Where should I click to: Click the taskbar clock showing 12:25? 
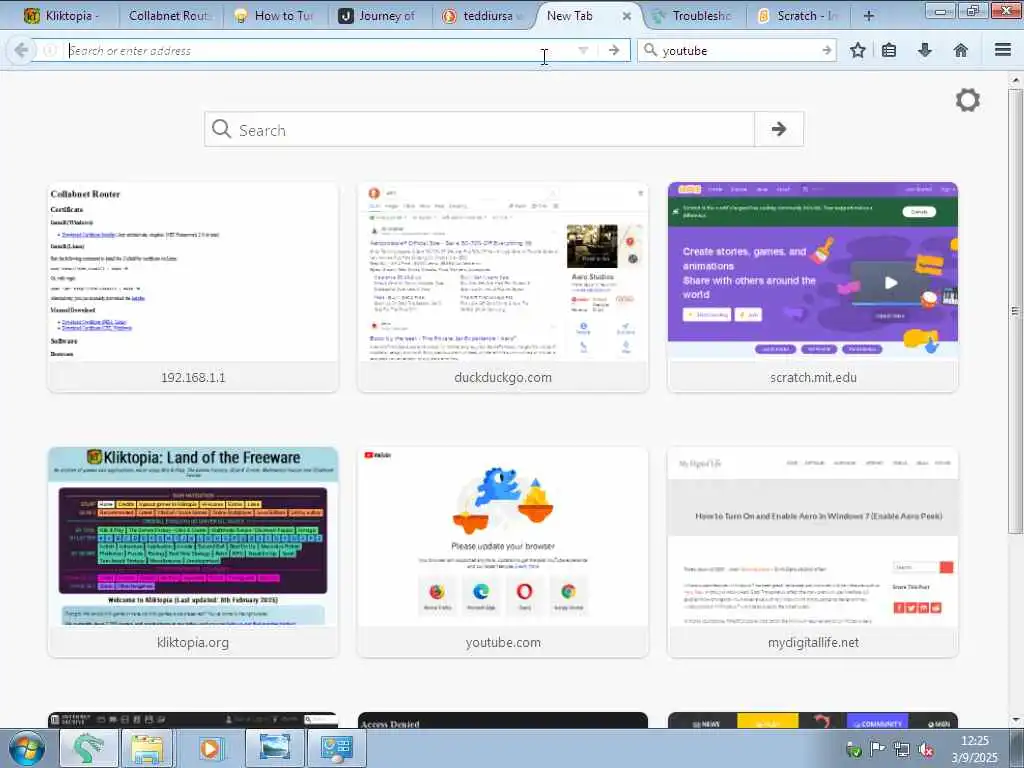point(974,749)
